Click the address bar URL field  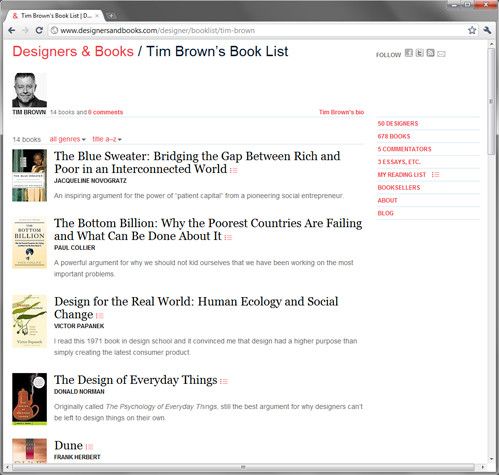coord(263,31)
